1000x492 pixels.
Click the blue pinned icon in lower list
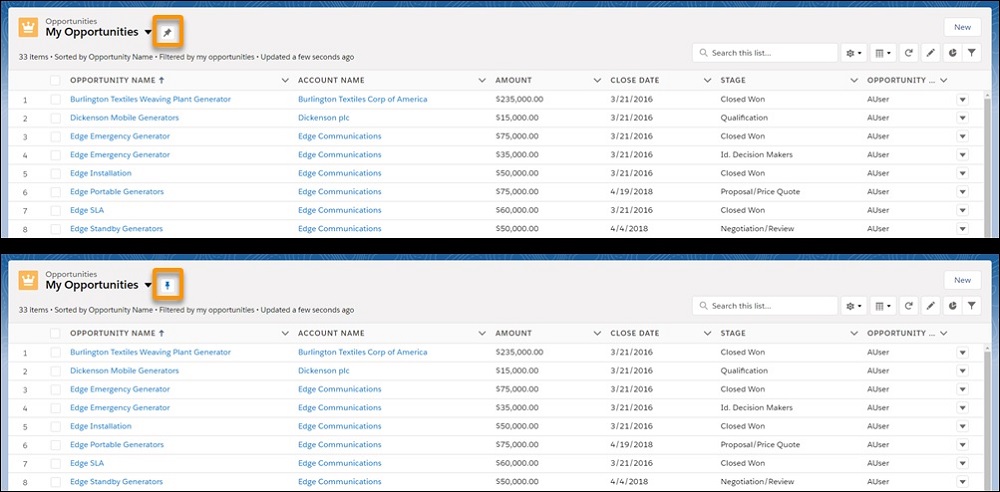(167, 285)
